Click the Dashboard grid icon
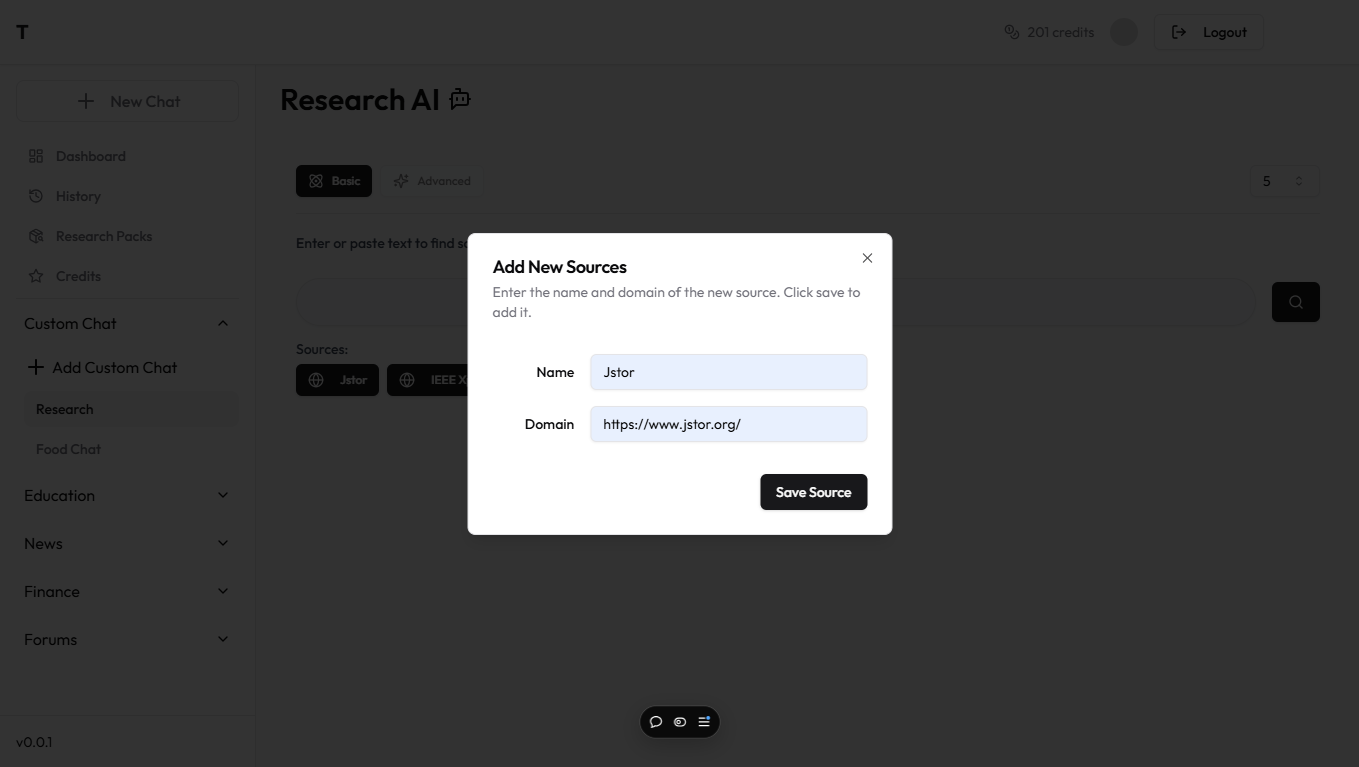Image resolution: width=1359 pixels, height=767 pixels. (x=36, y=156)
